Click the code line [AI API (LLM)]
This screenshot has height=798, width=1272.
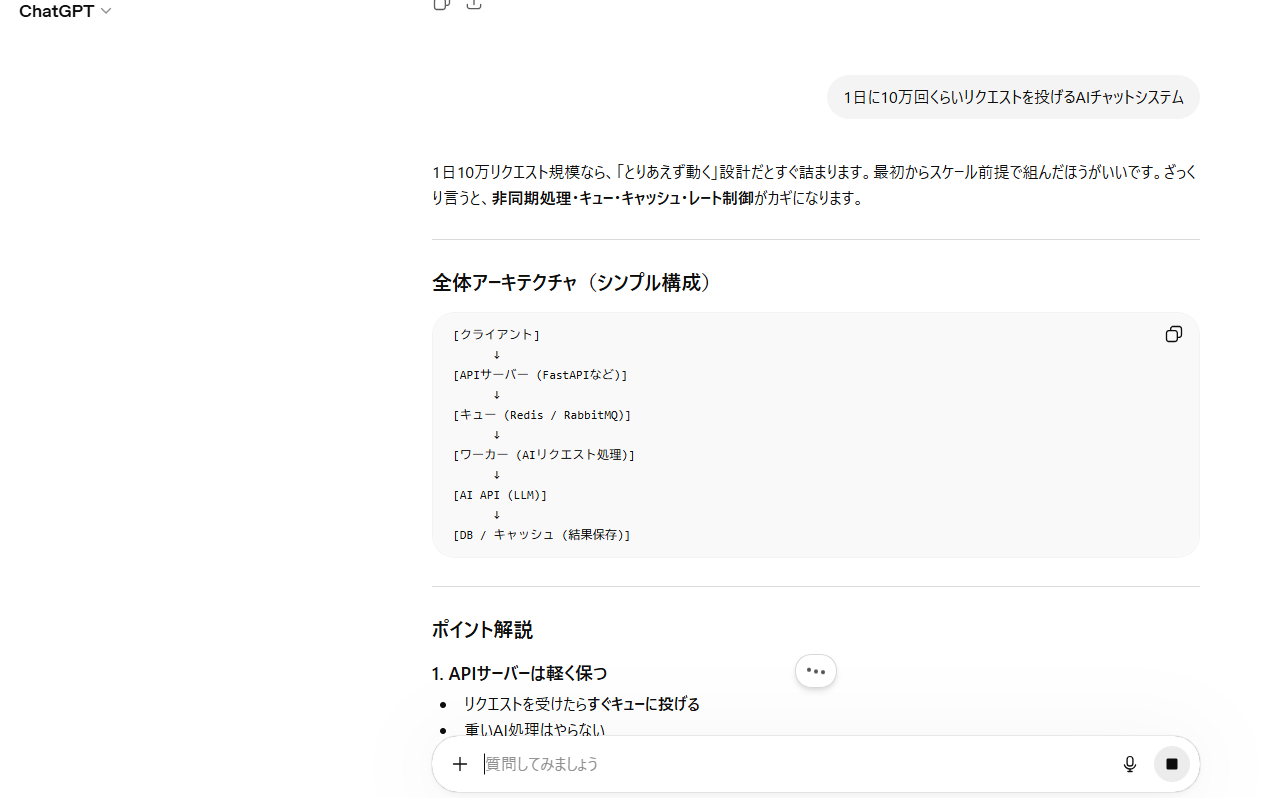(x=500, y=495)
